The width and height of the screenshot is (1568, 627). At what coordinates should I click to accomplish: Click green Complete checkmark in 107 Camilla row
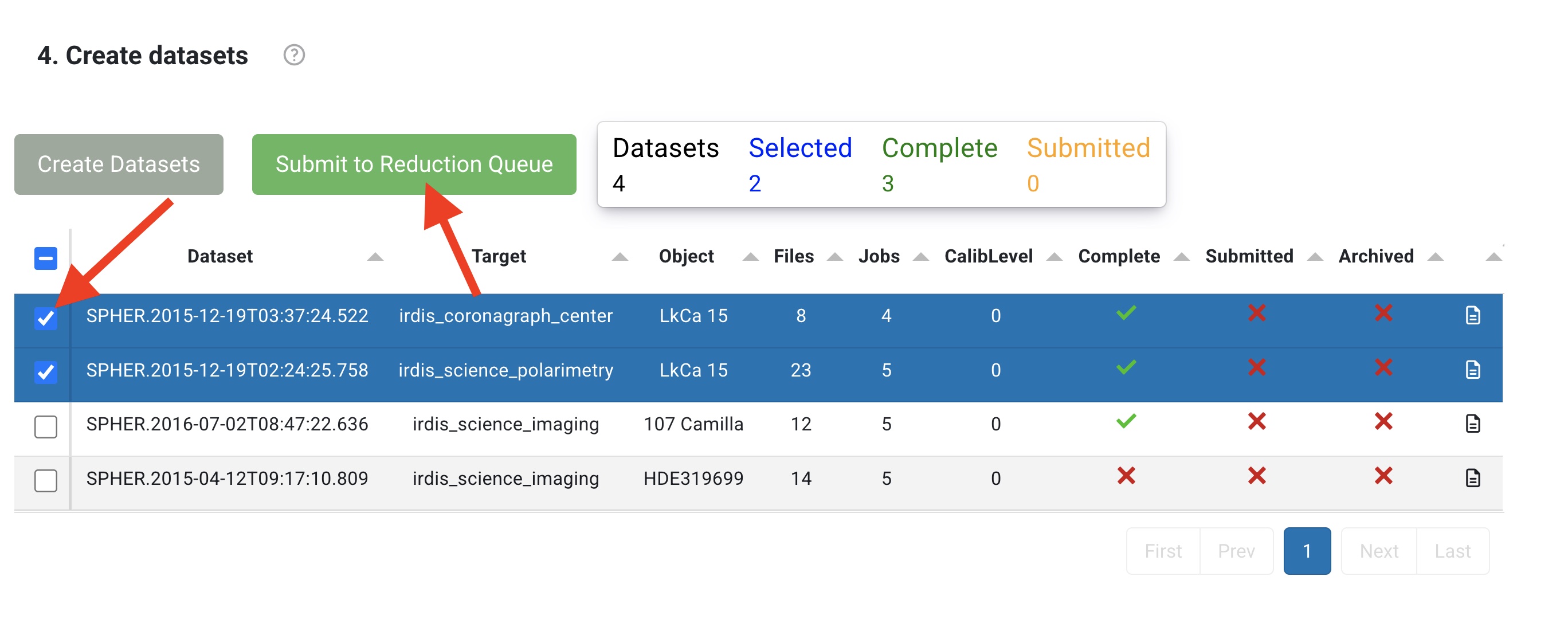point(1126,421)
